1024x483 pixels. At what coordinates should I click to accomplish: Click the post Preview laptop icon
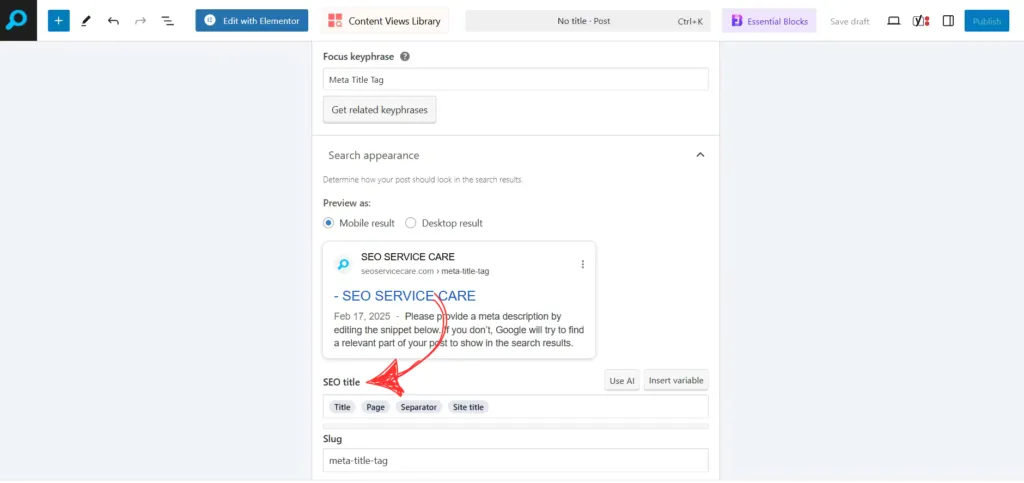(x=894, y=21)
